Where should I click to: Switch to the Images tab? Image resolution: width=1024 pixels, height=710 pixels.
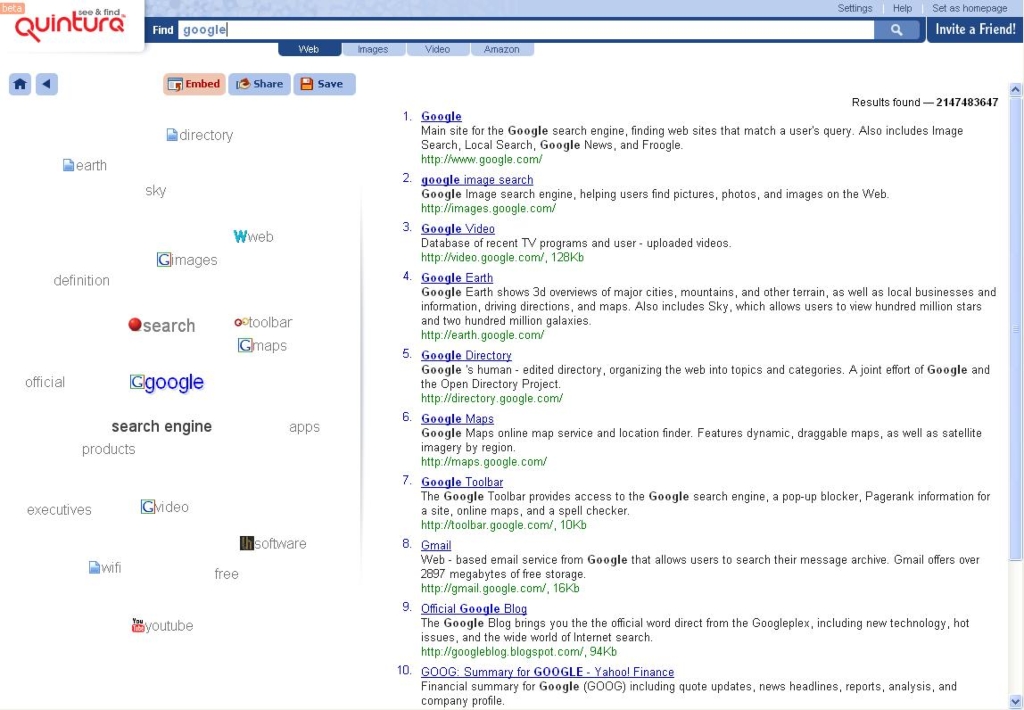[x=373, y=49]
